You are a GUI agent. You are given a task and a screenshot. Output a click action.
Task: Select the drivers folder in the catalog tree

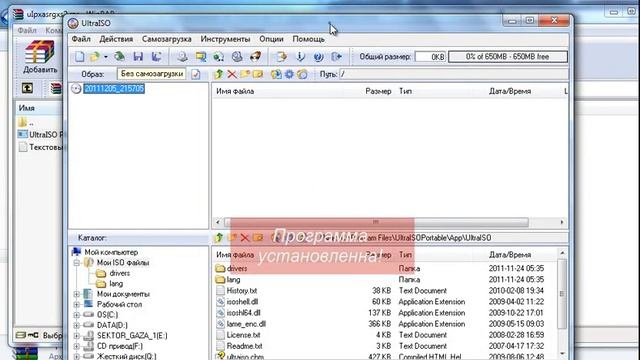point(120,273)
